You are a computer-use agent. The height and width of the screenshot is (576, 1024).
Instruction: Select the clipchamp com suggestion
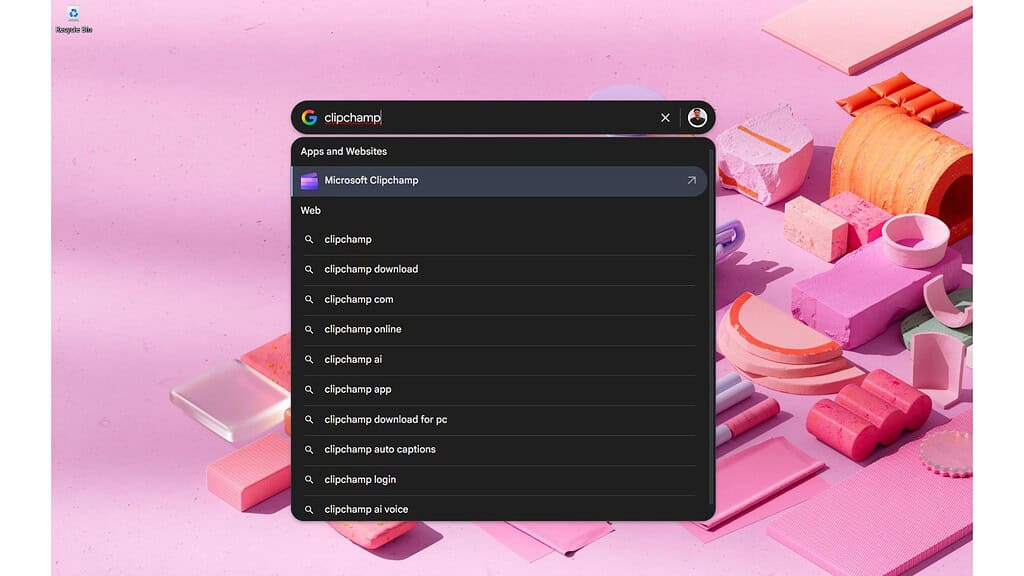(x=358, y=299)
